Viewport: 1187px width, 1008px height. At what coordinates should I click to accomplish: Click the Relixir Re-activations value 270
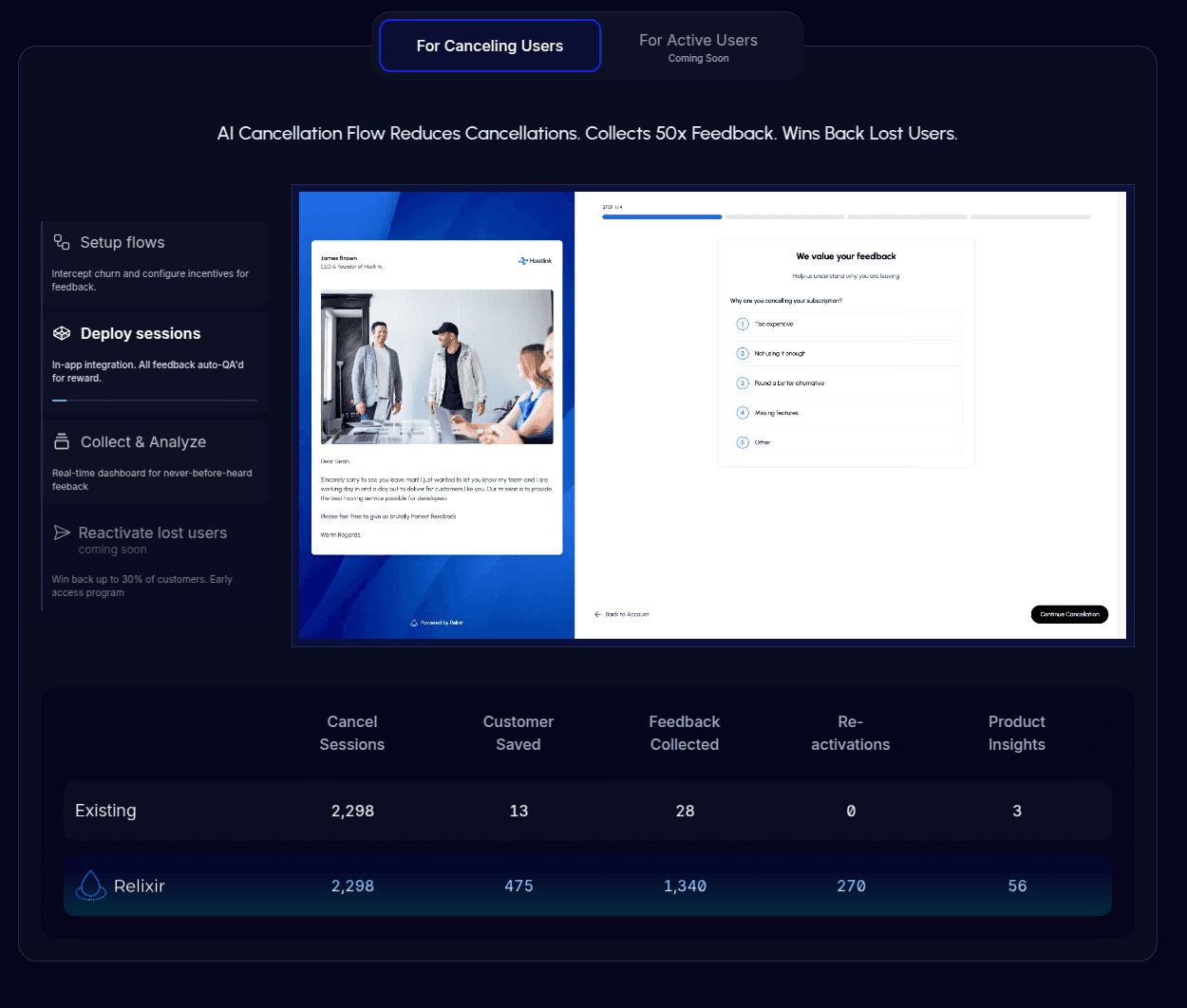(x=851, y=886)
